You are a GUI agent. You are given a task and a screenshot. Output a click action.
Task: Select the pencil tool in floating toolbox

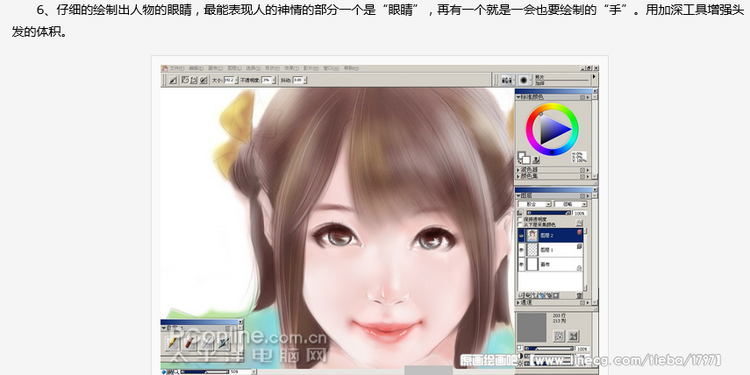point(172,342)
